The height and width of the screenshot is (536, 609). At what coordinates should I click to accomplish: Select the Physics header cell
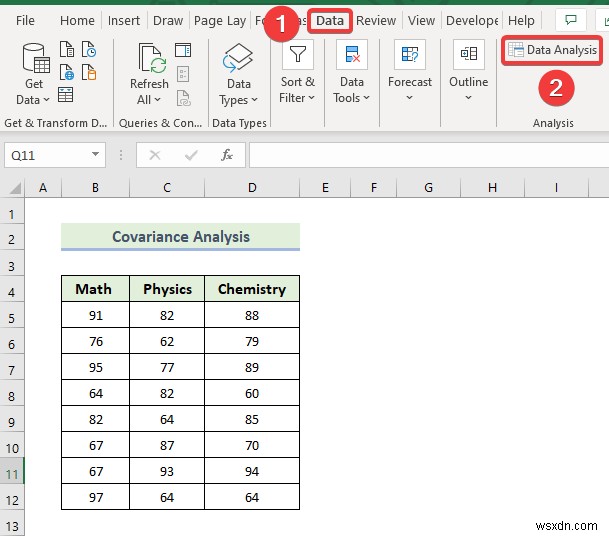167,289
